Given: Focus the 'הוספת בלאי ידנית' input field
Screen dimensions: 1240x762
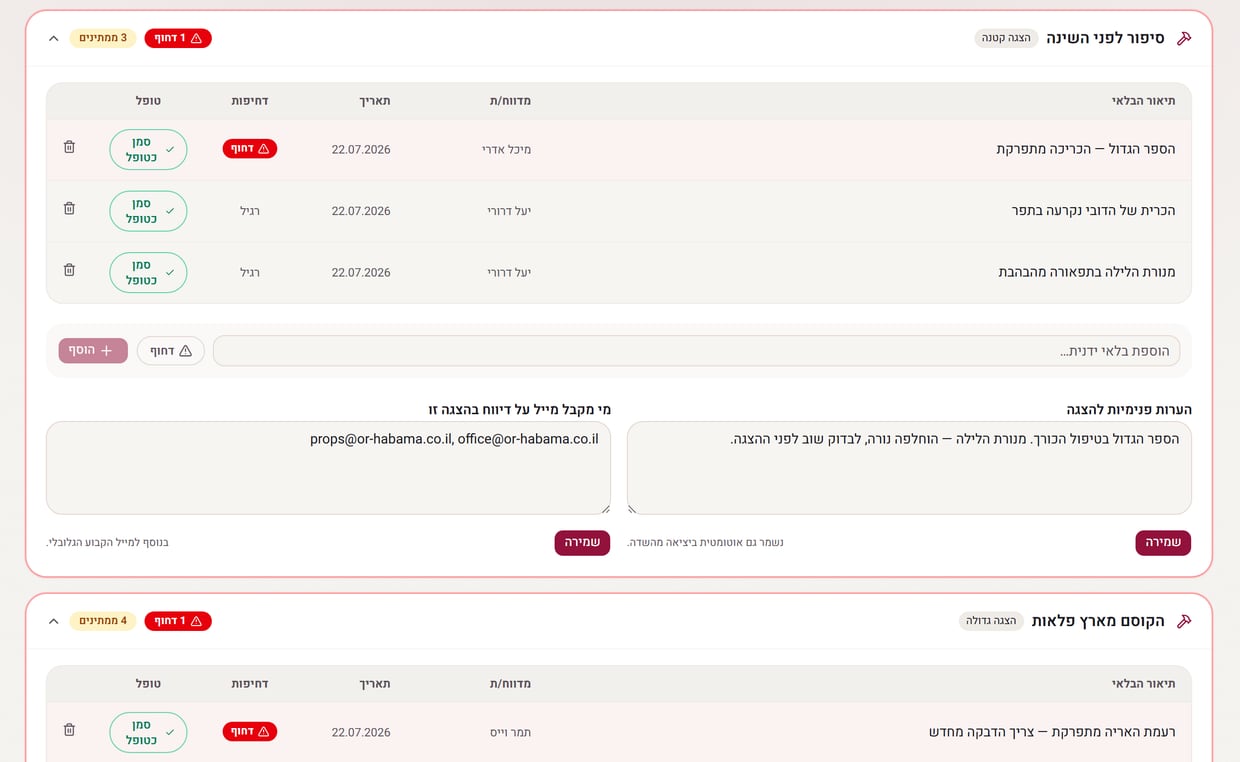Looking at the screenshot, I should tap(696, 351).
